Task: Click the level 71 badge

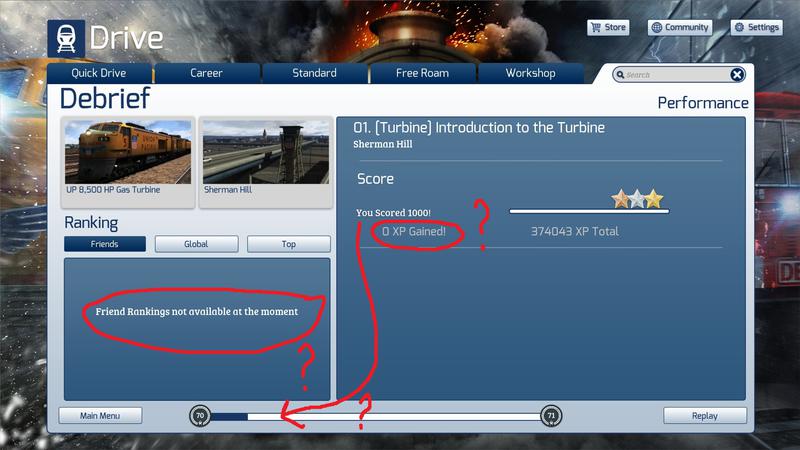Action: (550, 416)
